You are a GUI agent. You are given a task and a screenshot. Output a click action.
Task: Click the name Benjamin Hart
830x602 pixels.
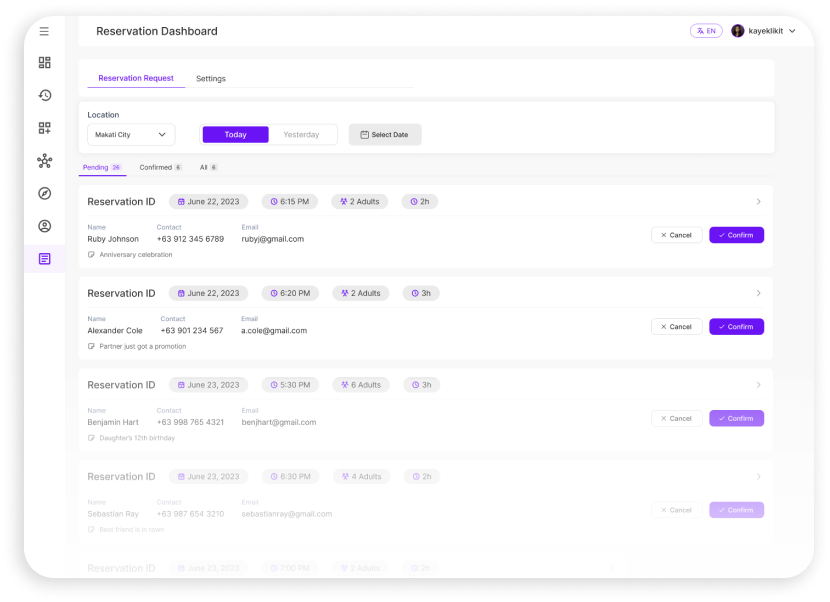(x=113, y=422)
